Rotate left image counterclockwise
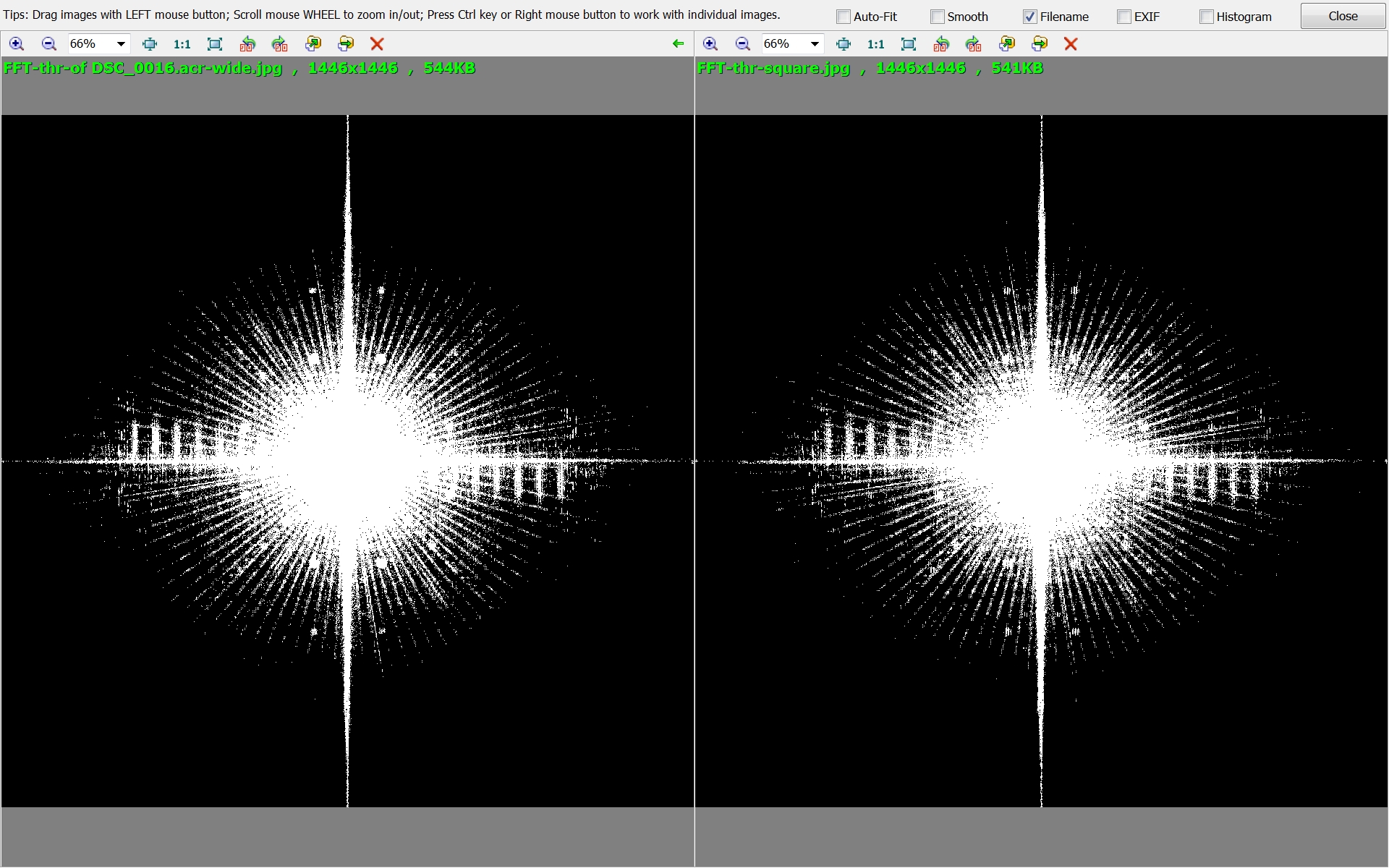This screenshot has height=868, width=1389. [247, 44]
